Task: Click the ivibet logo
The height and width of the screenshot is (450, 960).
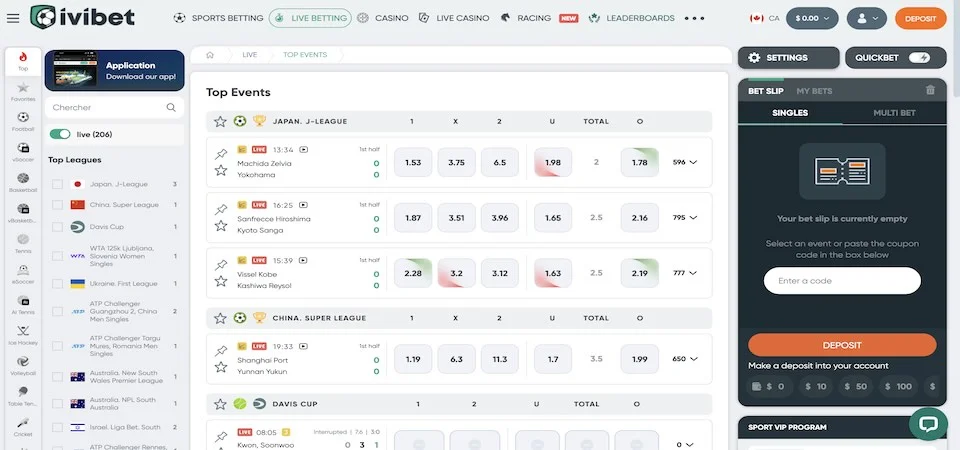Action: (x=83, y=17)
